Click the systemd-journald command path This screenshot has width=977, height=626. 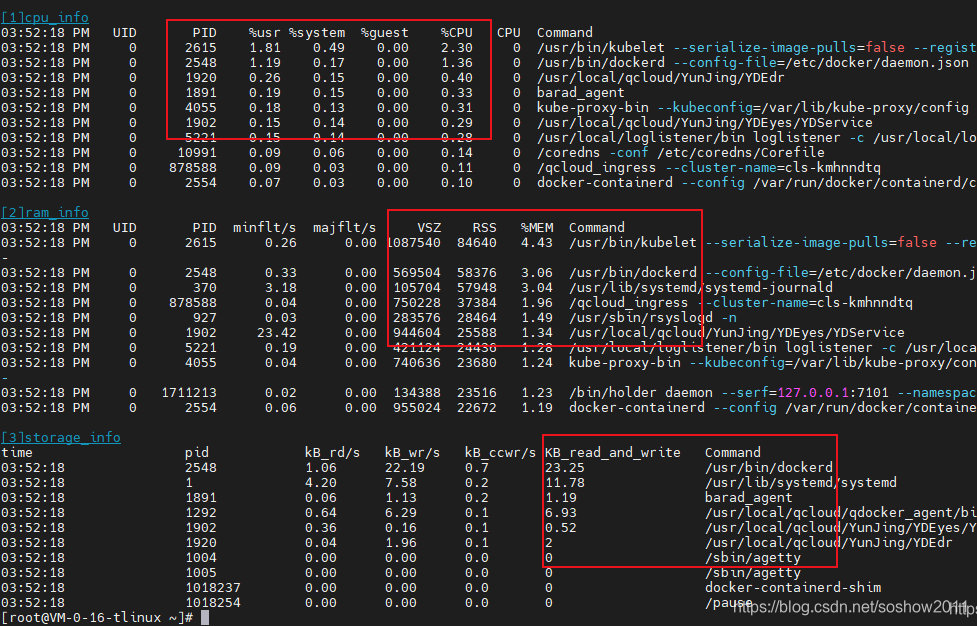(x=701, y=288)
